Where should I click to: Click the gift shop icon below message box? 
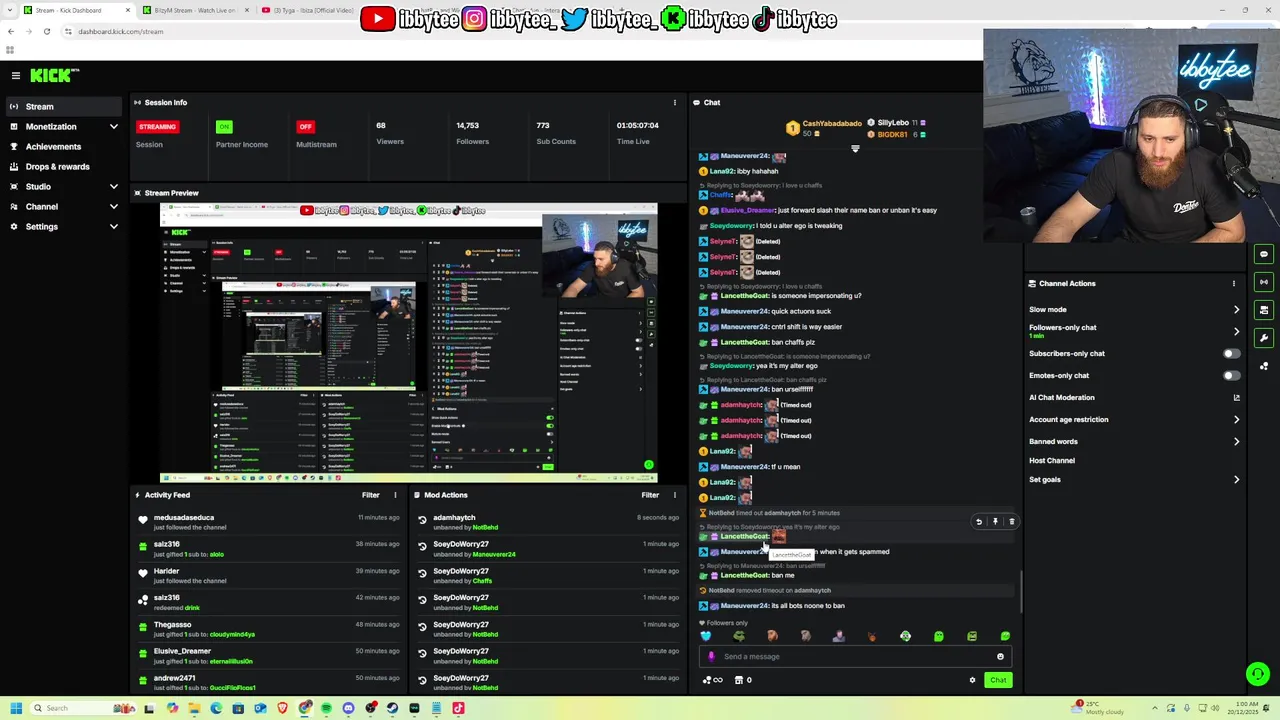739,680
